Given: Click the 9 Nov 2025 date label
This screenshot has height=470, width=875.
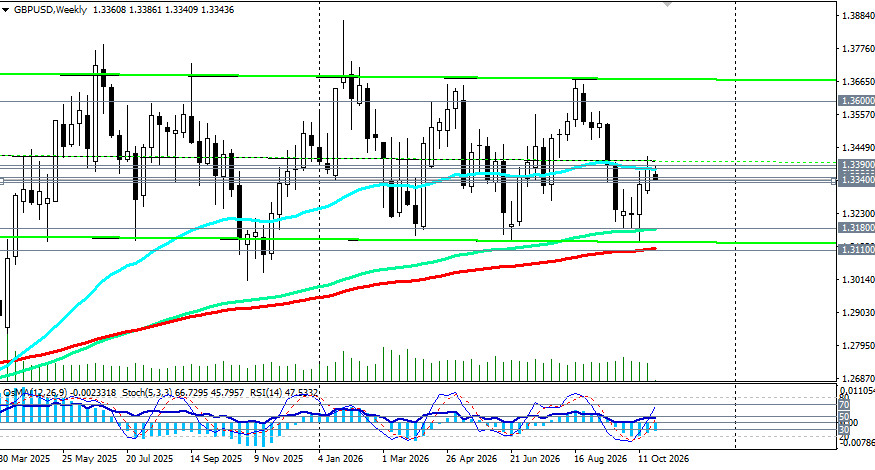Looking at the screenshot, I should (278, 459).
